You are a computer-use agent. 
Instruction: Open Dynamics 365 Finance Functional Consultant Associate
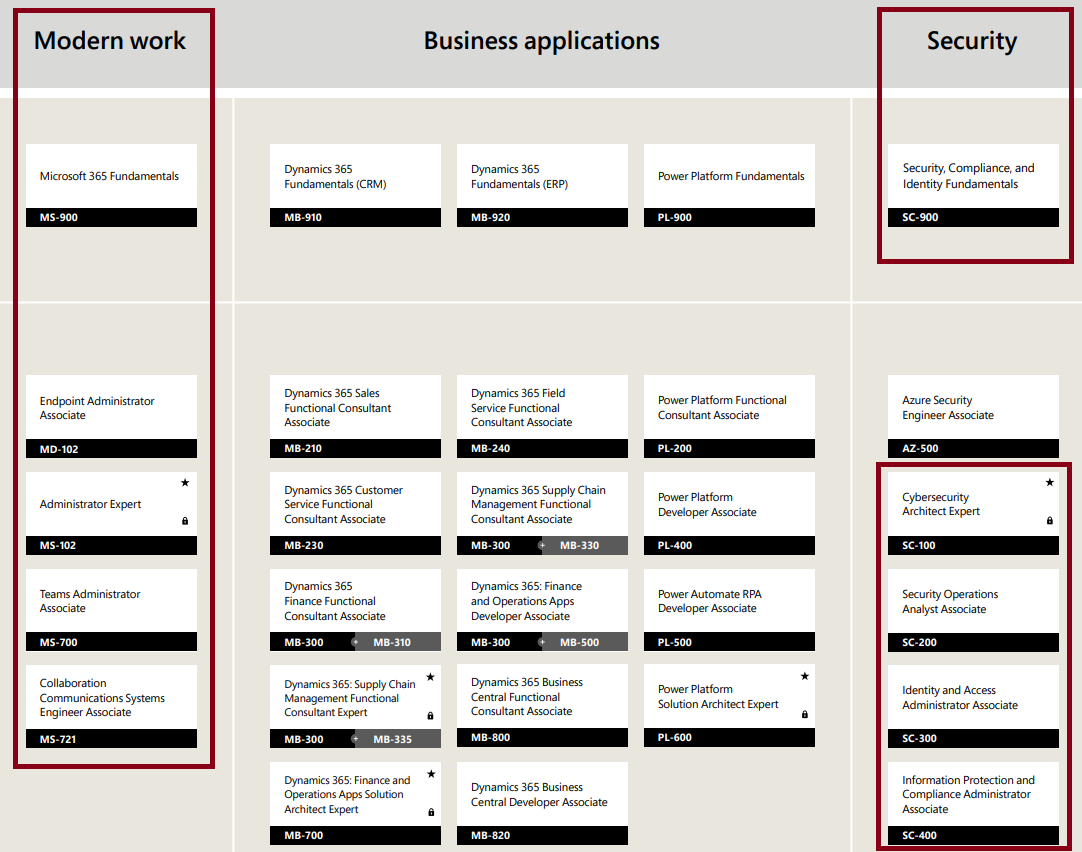click(x=335, y=601)
